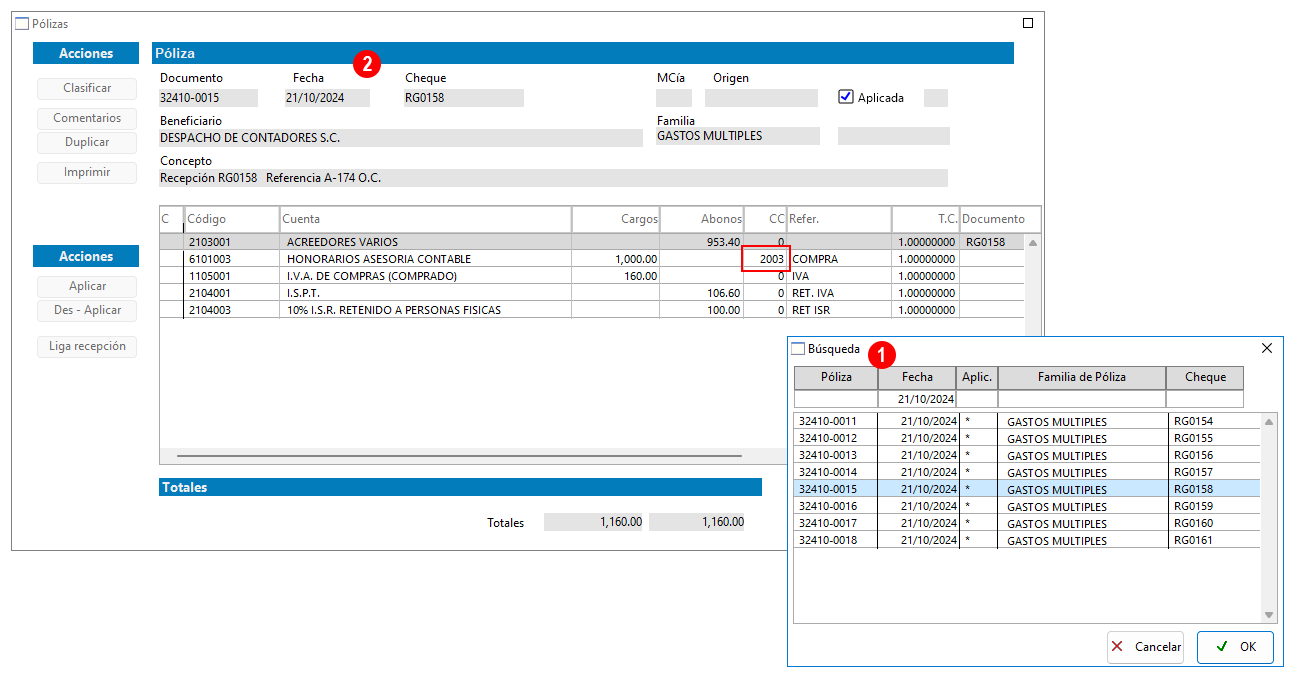Click Cancelar in Búsqueda dialog
The width and height of the screenshot is (1298, 679).
coord(1145,647)
